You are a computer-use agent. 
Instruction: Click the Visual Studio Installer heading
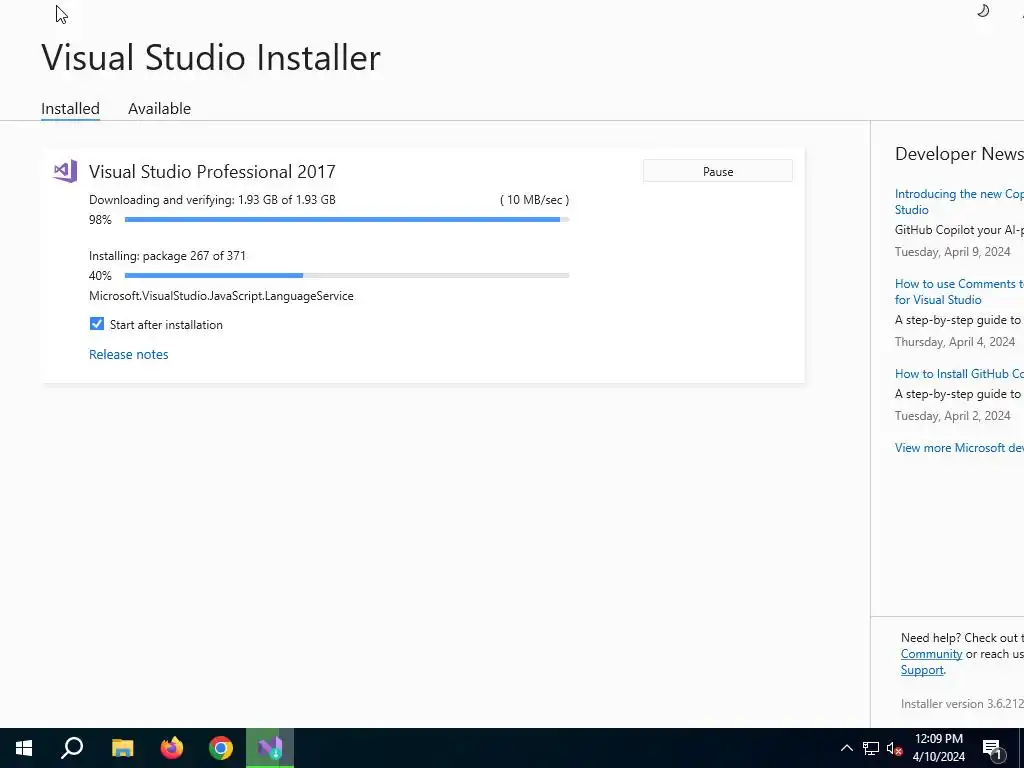tap(211, 57)
